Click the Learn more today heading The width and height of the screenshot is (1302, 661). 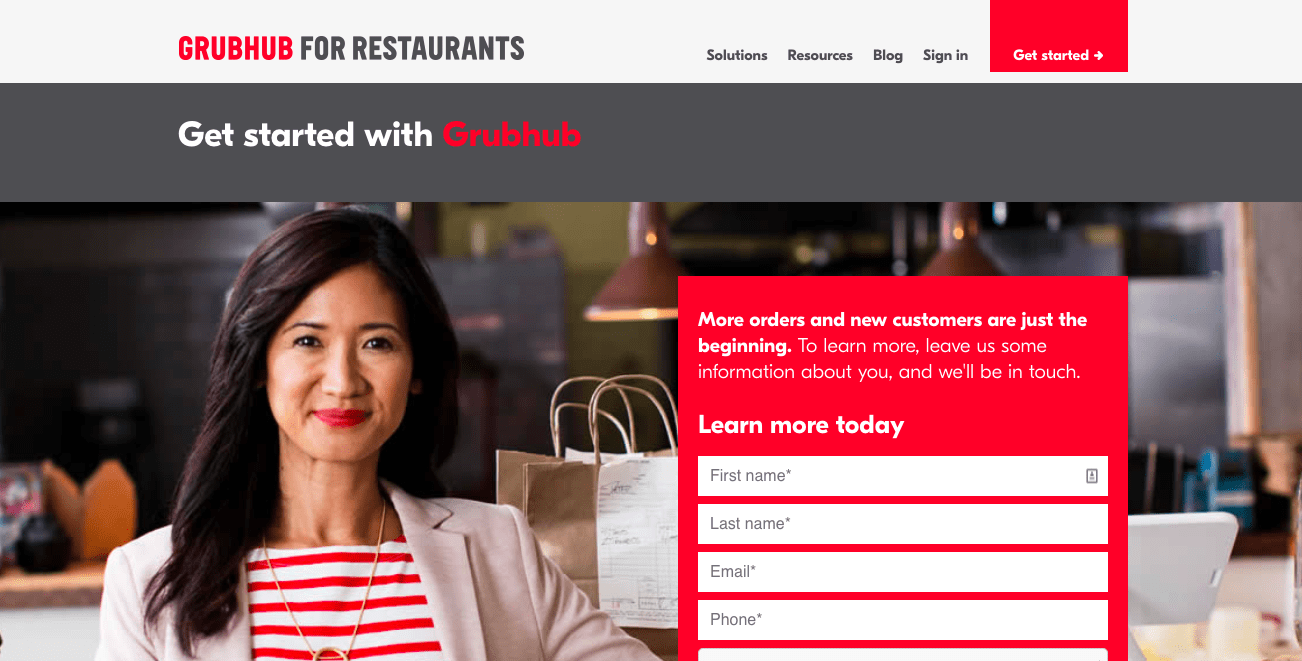point(801,425)
